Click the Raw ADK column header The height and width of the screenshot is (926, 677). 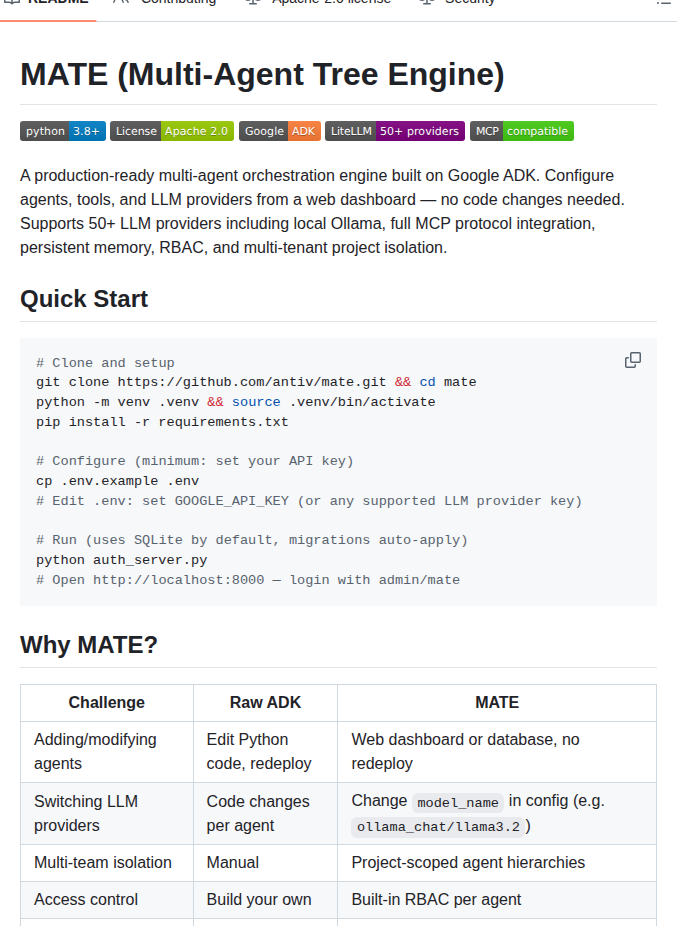[265, 703]
